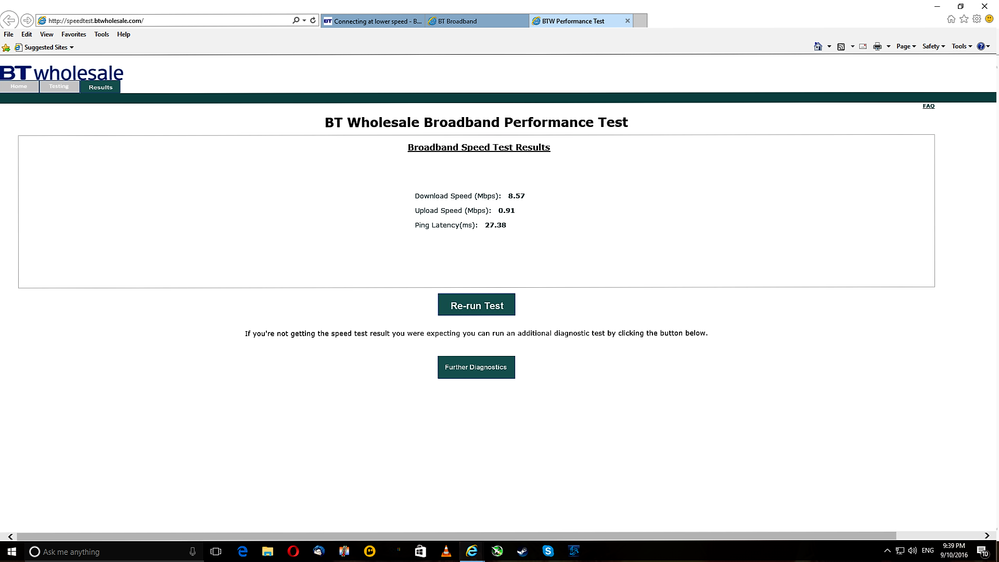The image size is (999, 562).
Task: Close the BTW Performance Test tab
Action: click(628, 21)
